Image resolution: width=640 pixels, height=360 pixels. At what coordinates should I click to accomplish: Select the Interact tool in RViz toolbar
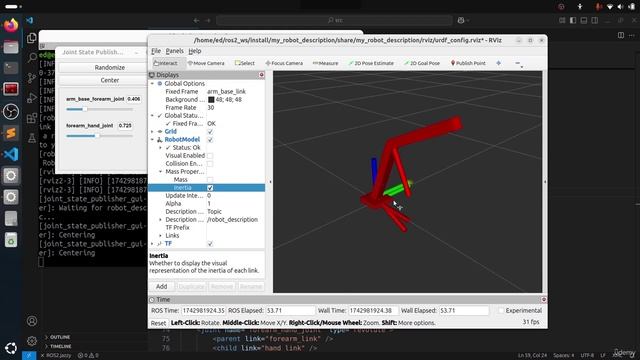pos(166,63)
